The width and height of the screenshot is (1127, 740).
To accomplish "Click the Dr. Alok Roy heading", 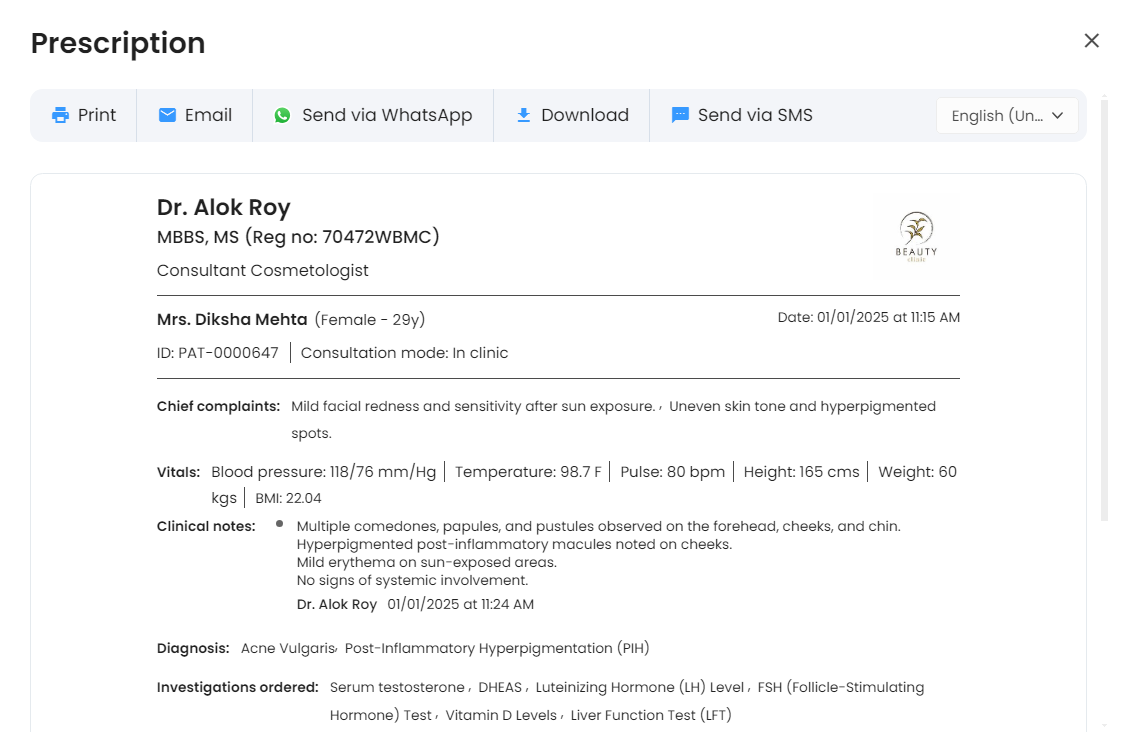I will click(x=223, y=208).
